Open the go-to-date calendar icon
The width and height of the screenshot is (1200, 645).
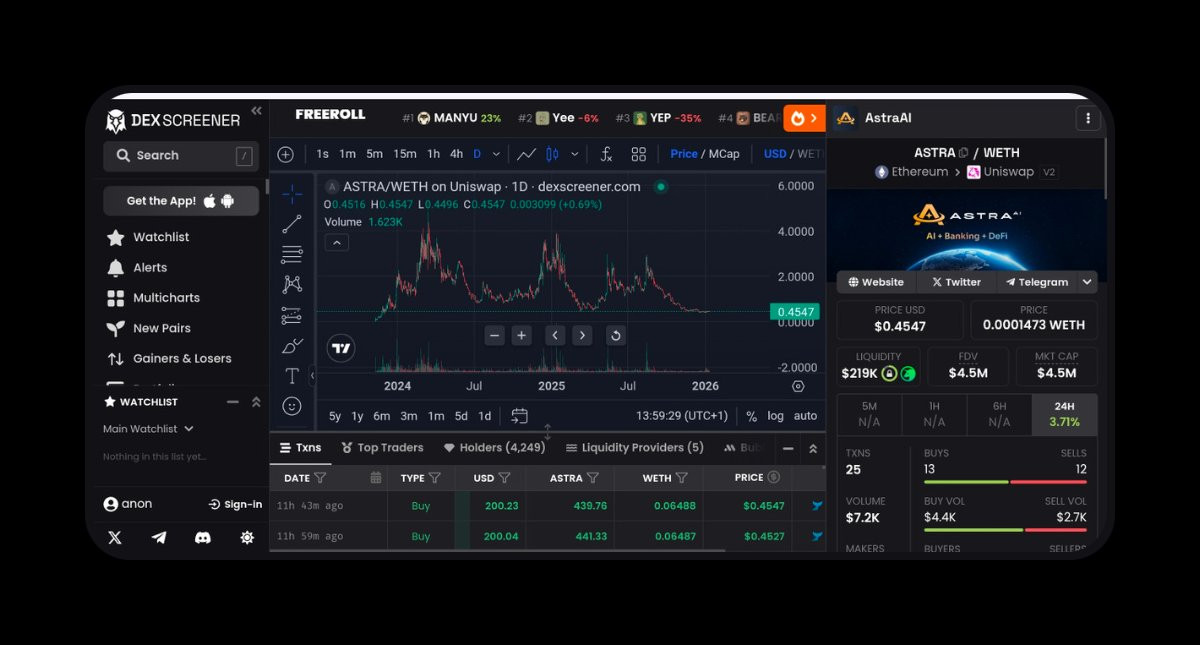(519, 416)
